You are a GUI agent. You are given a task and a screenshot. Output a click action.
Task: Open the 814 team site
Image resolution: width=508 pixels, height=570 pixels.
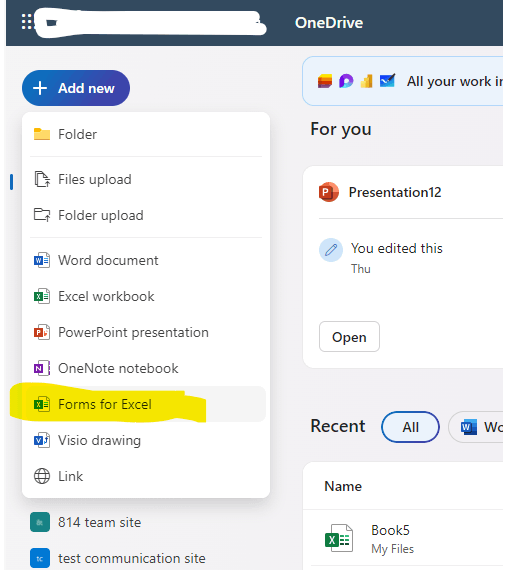[99, 522]
